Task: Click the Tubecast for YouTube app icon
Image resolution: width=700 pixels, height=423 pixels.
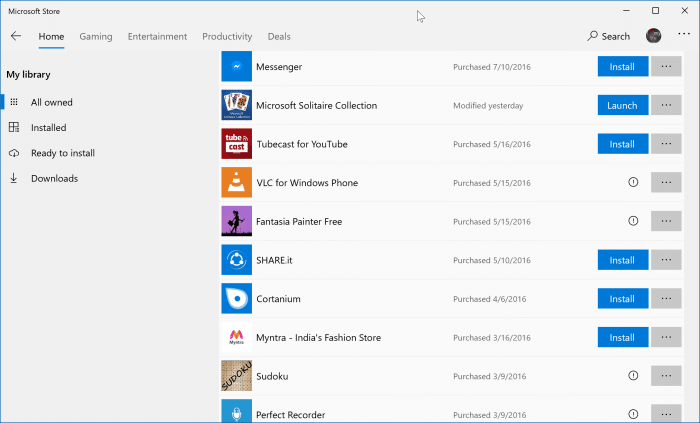Action: coord(237,144)
